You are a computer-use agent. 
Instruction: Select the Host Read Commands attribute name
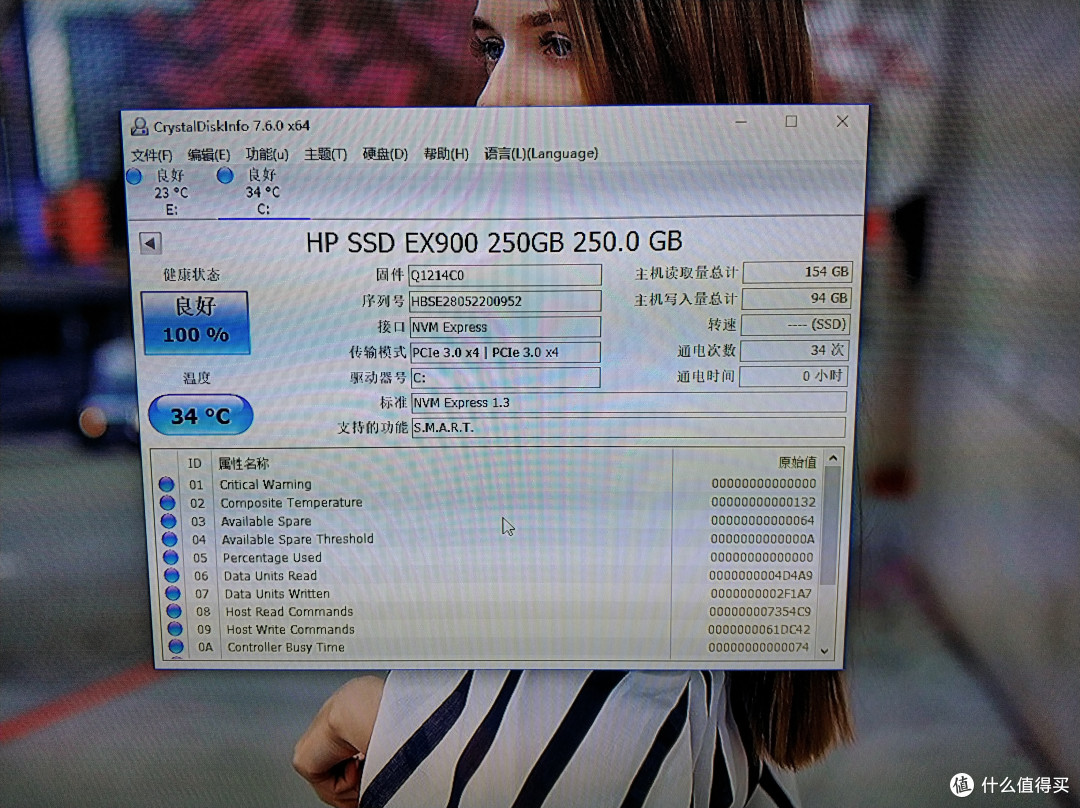click(289, 612)
